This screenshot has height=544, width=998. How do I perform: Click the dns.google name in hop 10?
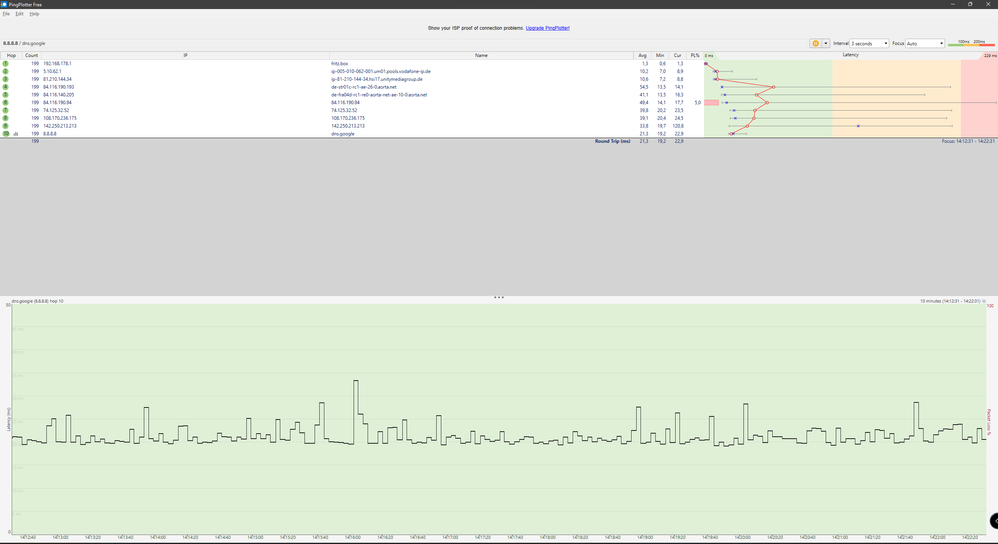click(x=342, y=134)
